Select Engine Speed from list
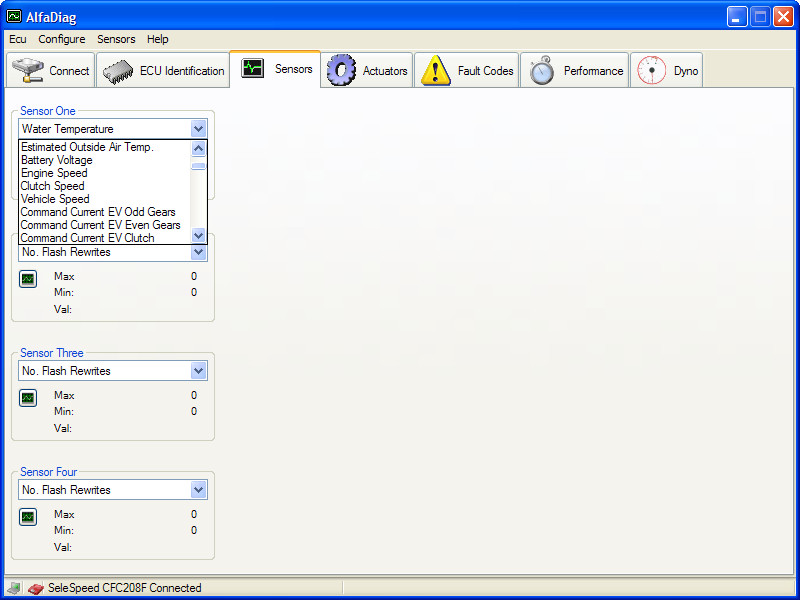Screen dimensions: 800x600 coord(105,173)
